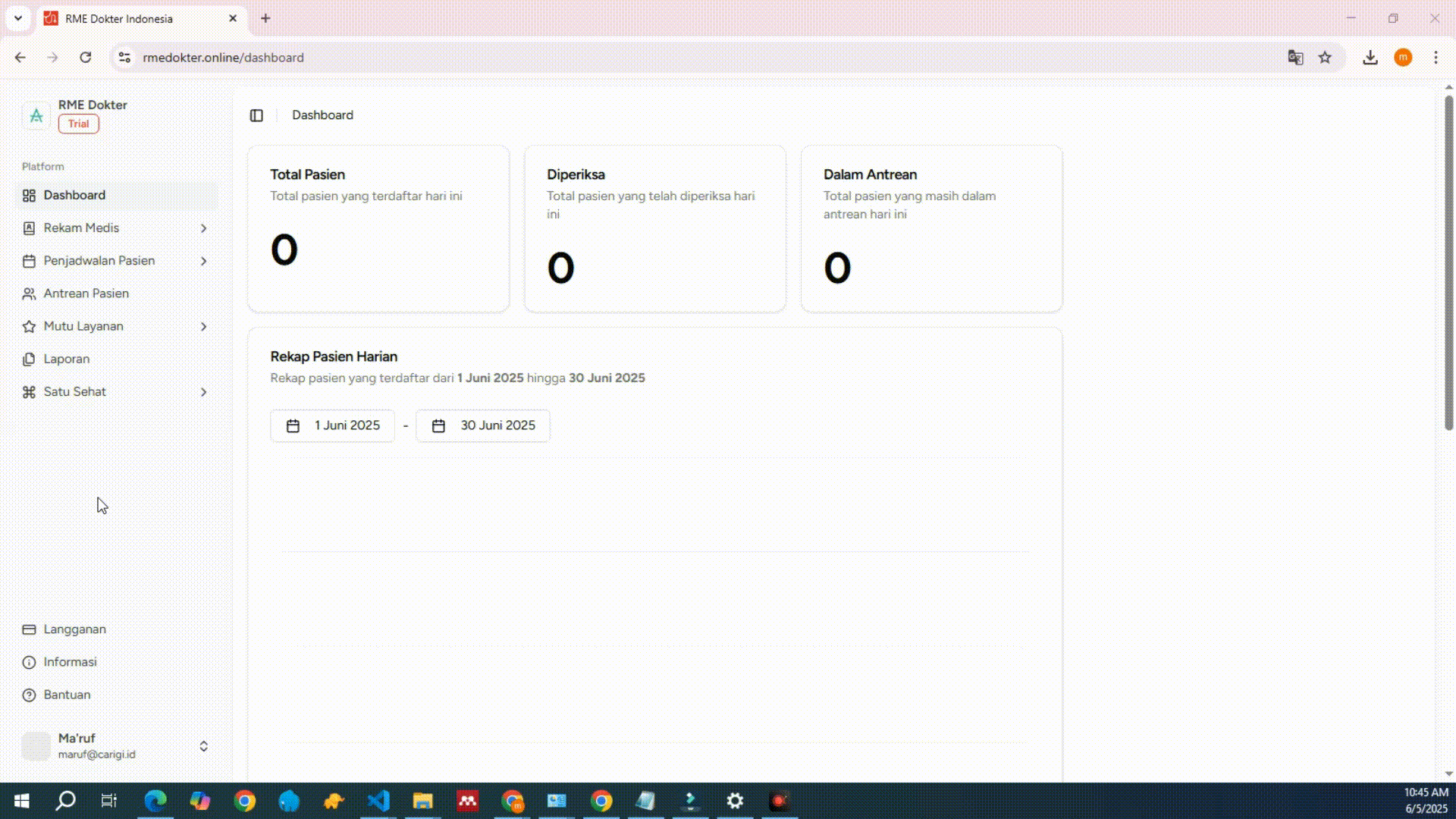The height and width of the screenshot is (819, 1456).
Task: Open the 1 Juni 2025 start date picker
Action: click(333, 425)
